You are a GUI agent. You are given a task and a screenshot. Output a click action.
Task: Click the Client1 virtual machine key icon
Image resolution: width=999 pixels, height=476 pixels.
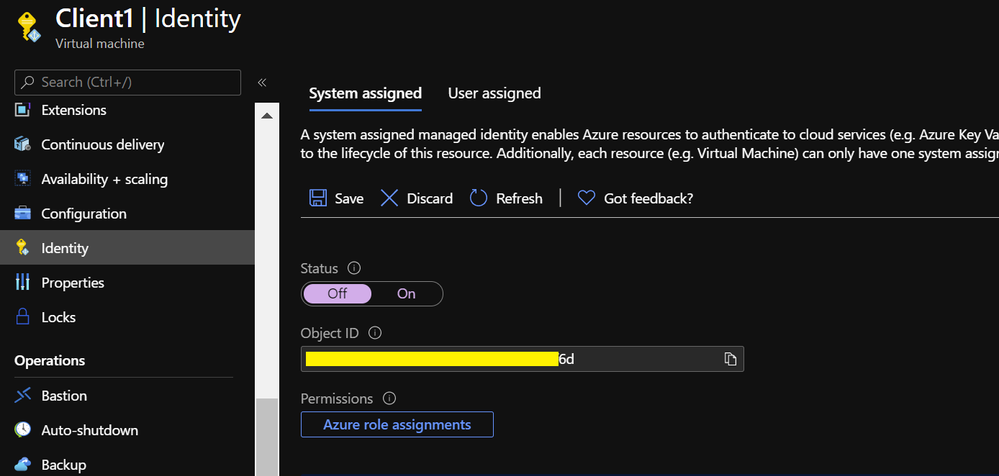point(28,29)
